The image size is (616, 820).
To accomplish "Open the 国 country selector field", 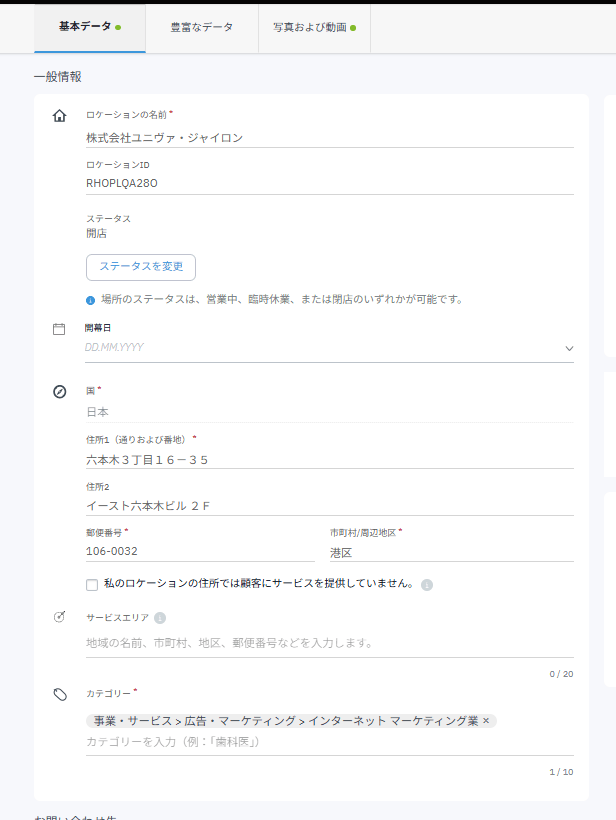I will (x=329, y=411).
